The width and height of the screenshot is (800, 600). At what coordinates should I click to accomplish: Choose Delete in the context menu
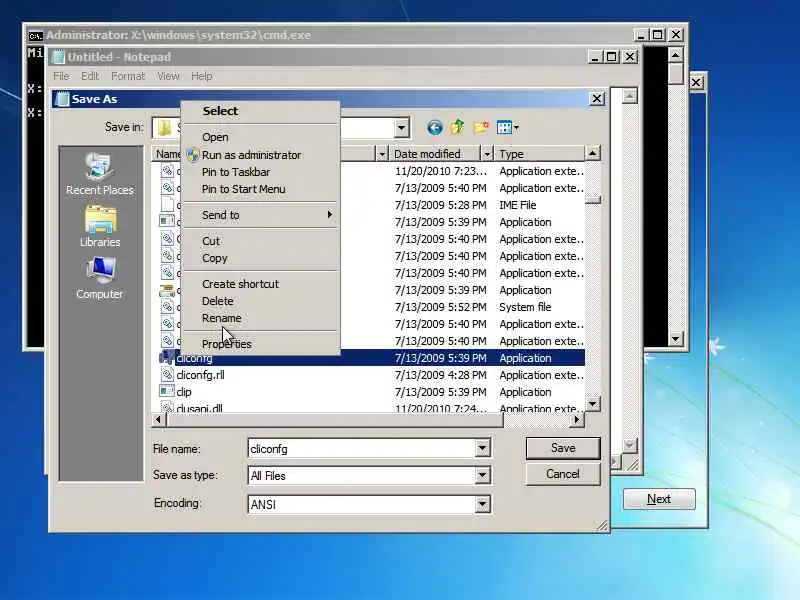click(x=217, y=301)
